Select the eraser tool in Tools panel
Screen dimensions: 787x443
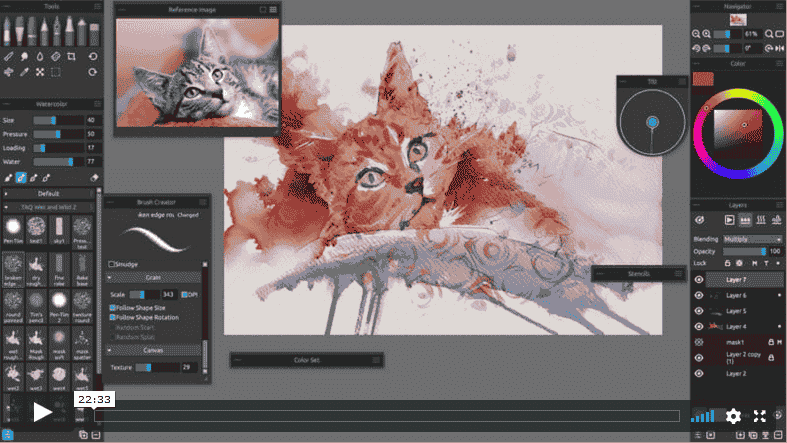tap(56, 56)
